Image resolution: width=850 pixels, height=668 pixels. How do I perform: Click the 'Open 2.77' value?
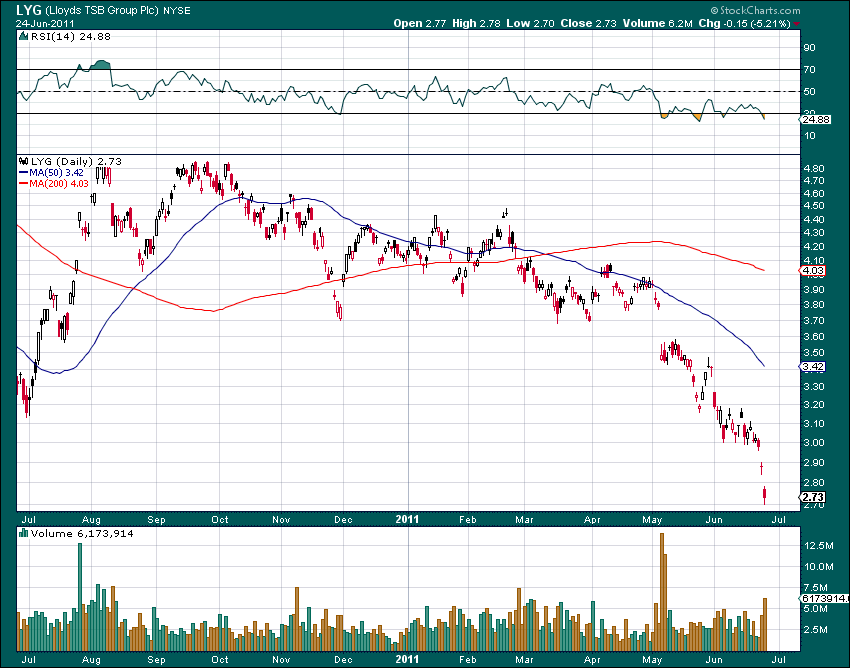420,23
